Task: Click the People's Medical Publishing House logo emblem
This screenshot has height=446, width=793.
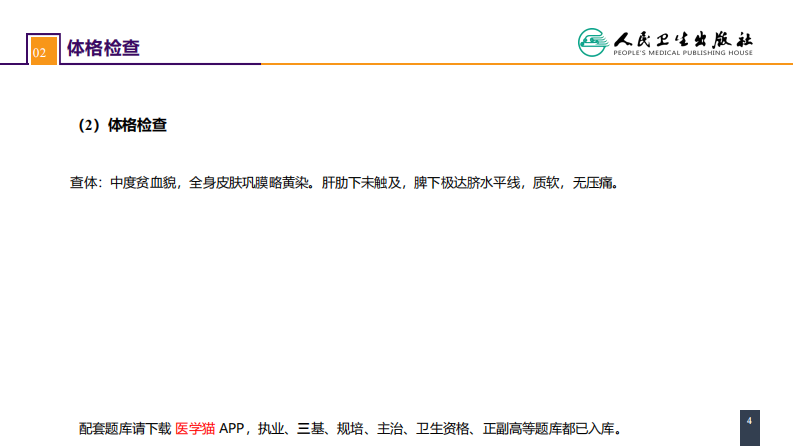Action: (x=593, y=42)
